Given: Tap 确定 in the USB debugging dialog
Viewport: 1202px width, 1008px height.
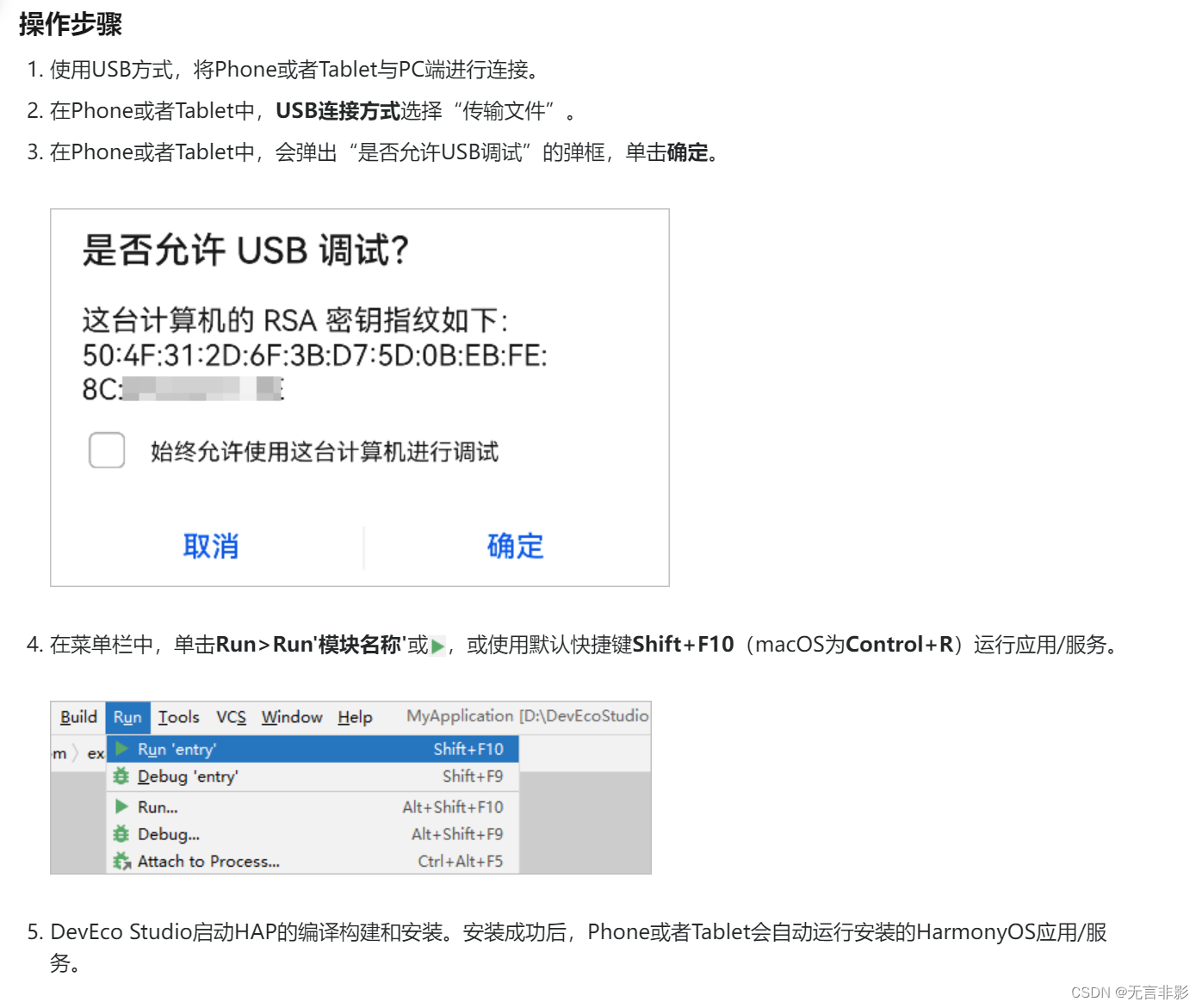Looking at the screenshot, I should point(515,547).
